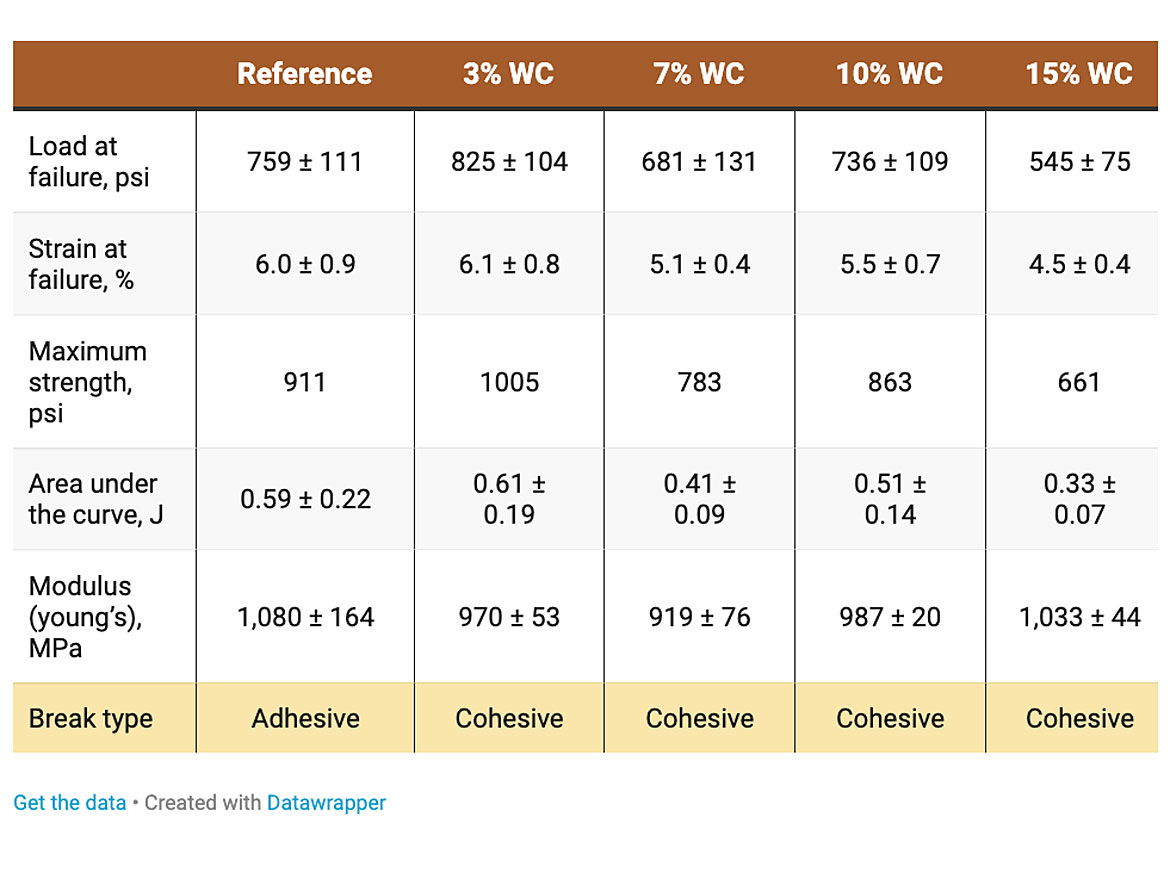1170x878 pixels.
Task: Click the 3% WC column header
Action: pos(508,74)
